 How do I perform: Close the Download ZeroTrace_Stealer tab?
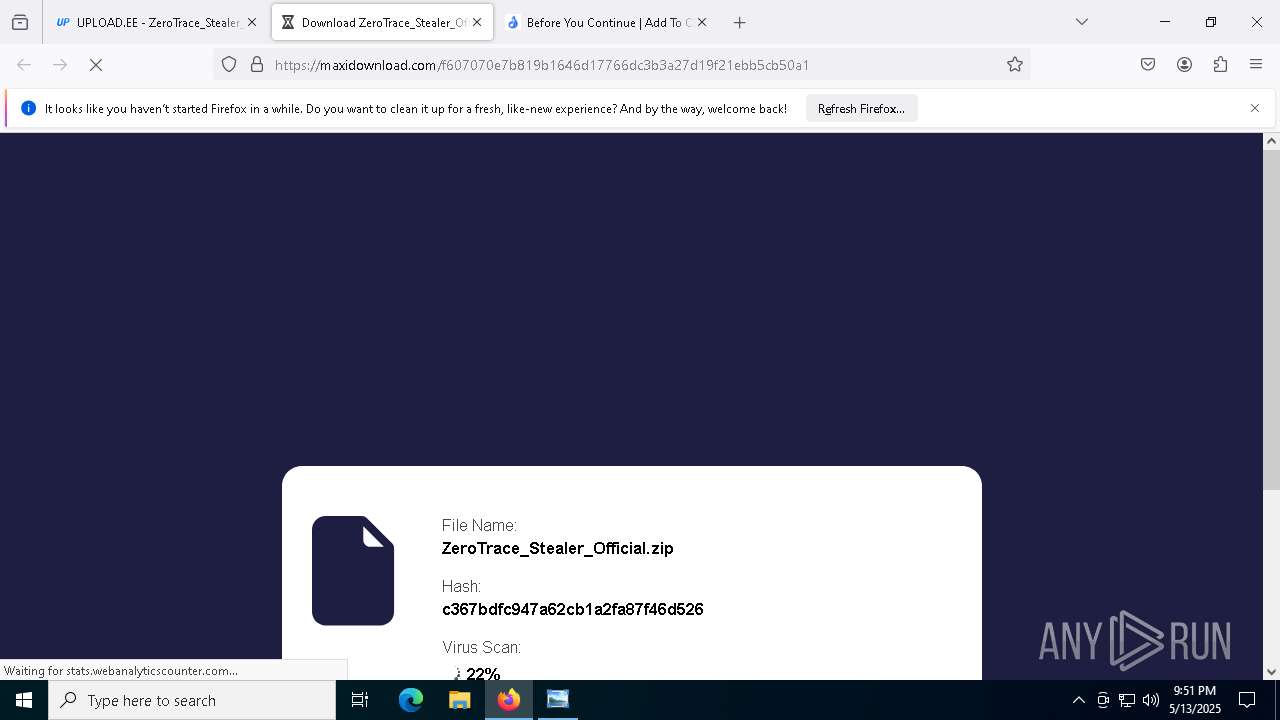[477, 22]
